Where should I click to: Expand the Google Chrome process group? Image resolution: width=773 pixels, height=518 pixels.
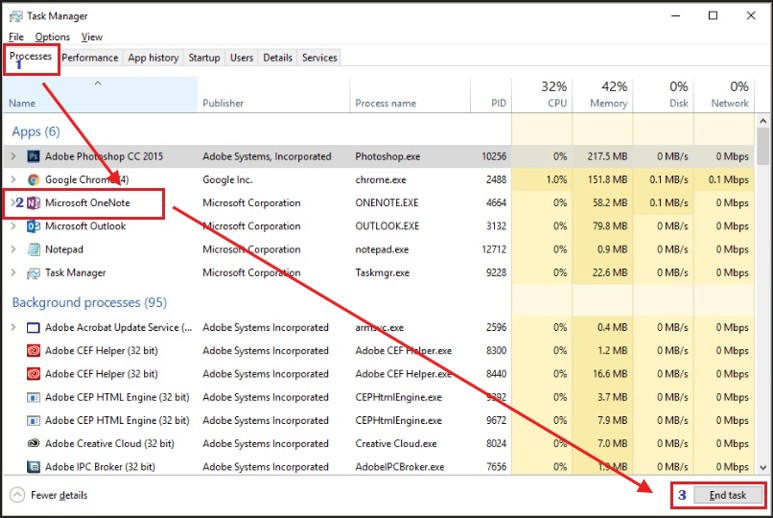point(13,179)
